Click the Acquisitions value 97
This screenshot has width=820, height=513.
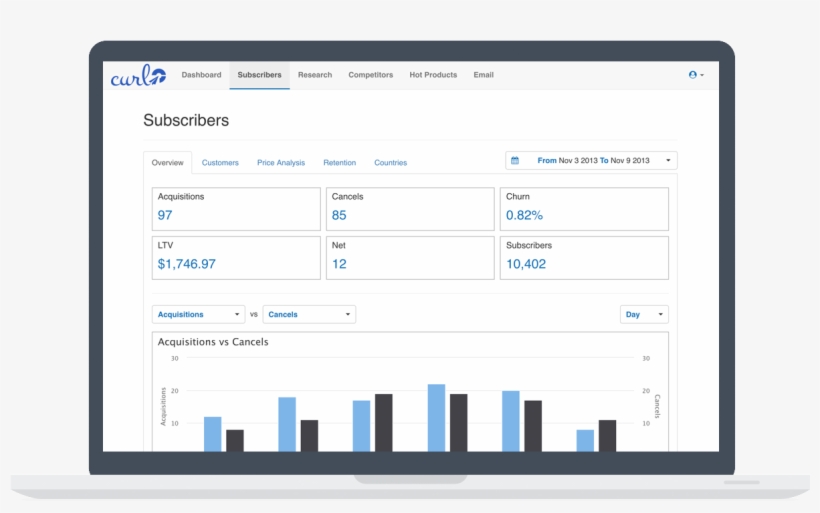(x=165, y=215)
